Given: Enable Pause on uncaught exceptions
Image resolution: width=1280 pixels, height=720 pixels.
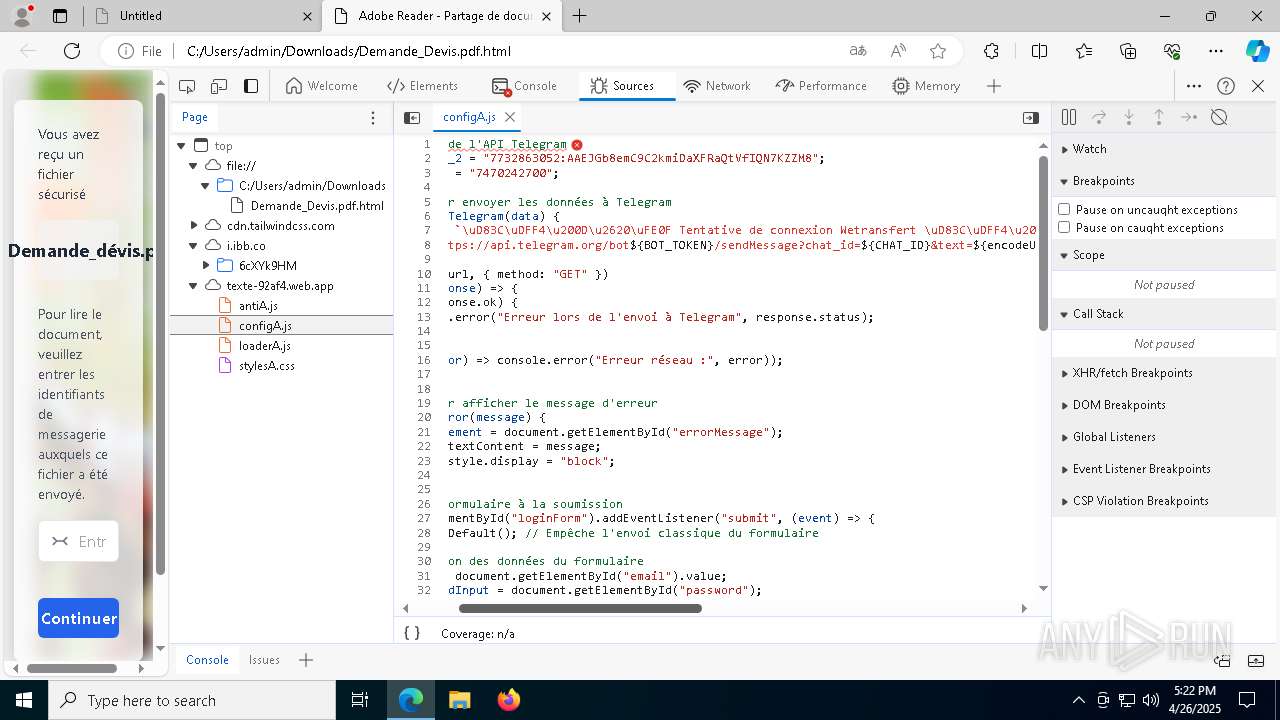Looking at the screenshot, I should pyautogui.click(x=1064, y=210).
